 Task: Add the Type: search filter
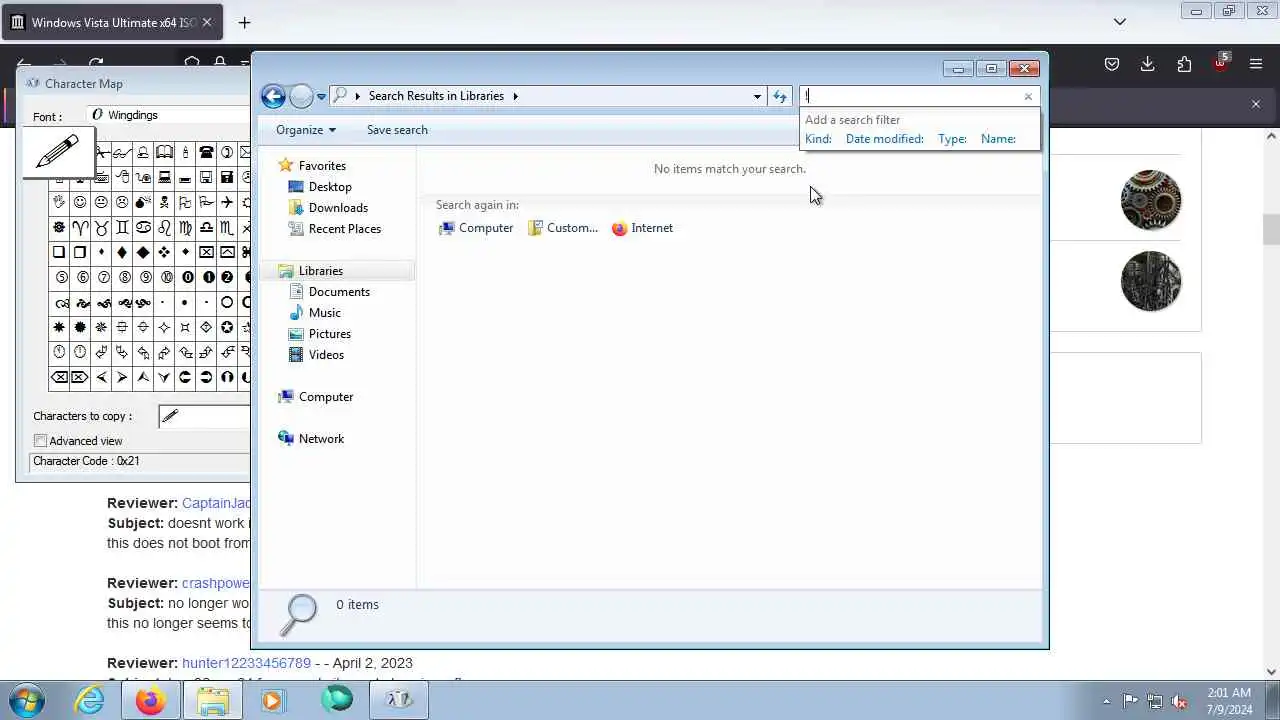click(952, 139)
